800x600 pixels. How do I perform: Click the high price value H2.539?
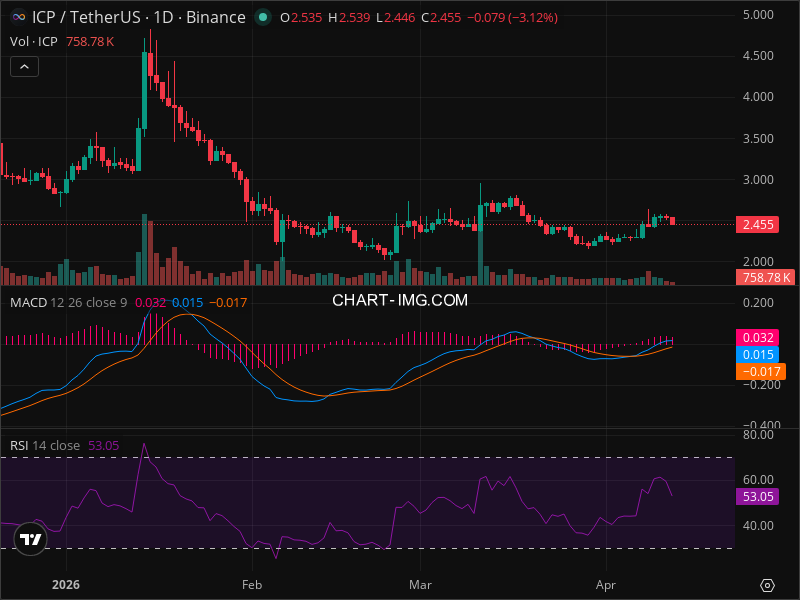[349, 18]
